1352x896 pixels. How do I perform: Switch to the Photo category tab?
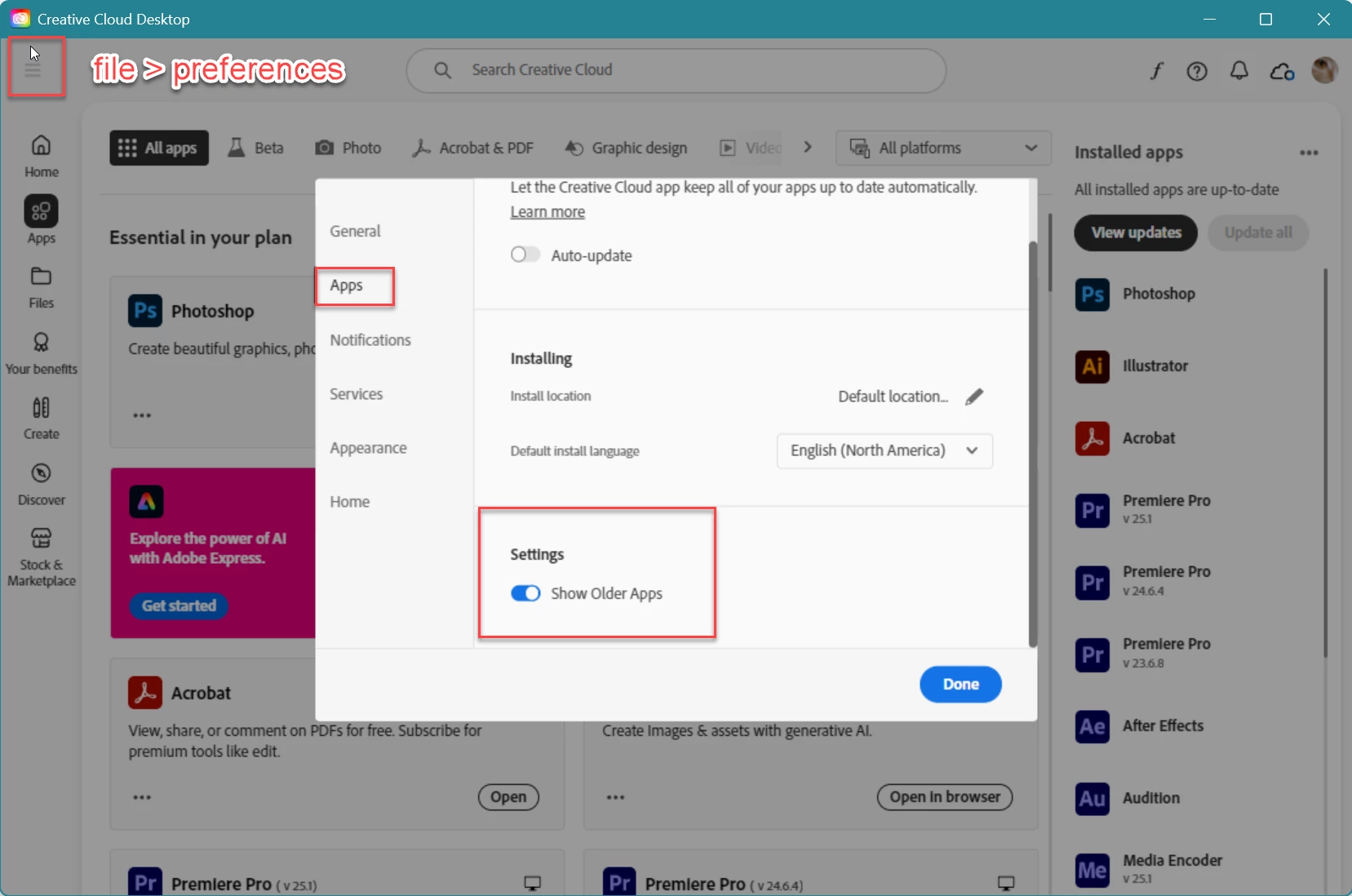click(x=348, y=148)
